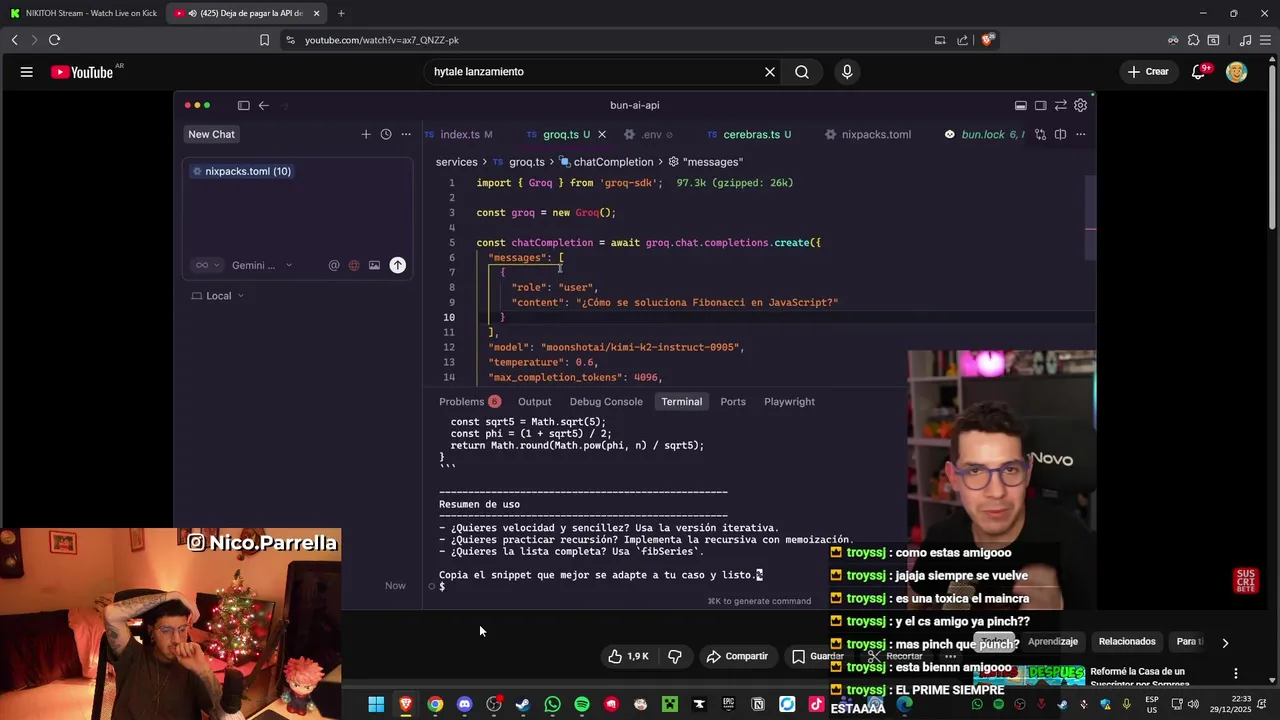Open the new browser tab plus button
This screenshot has width=1280, height=720.
pyautogui.click(x=341, y=13)
